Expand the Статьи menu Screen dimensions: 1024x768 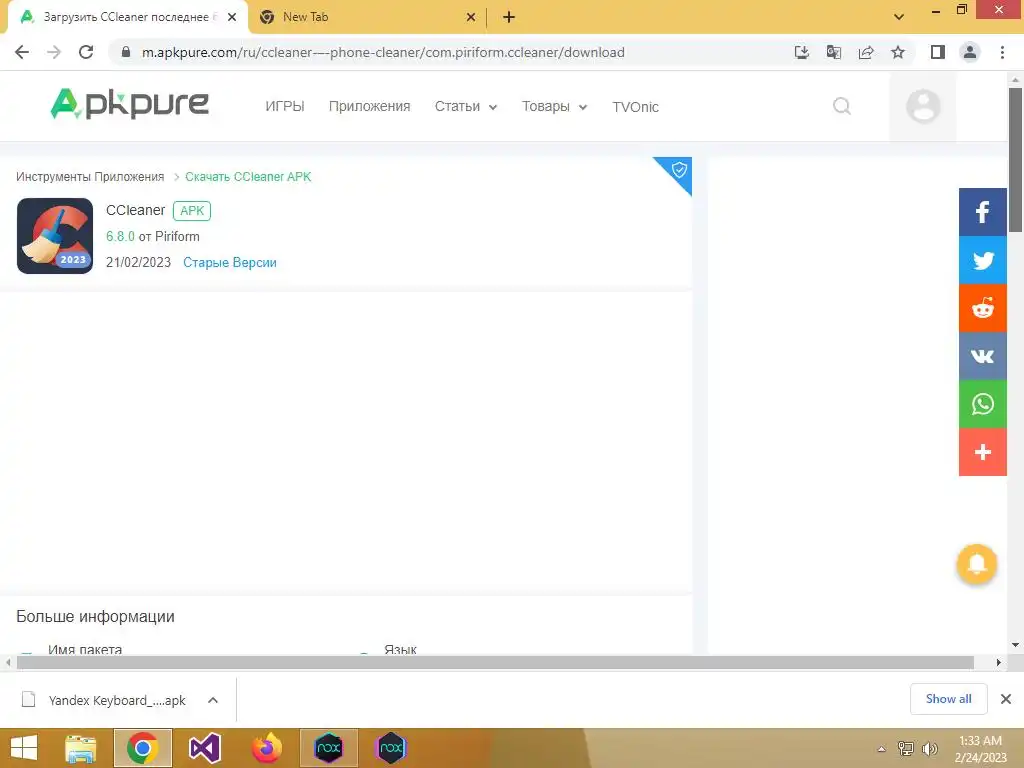pyautogui.click(x=466, y=106)
